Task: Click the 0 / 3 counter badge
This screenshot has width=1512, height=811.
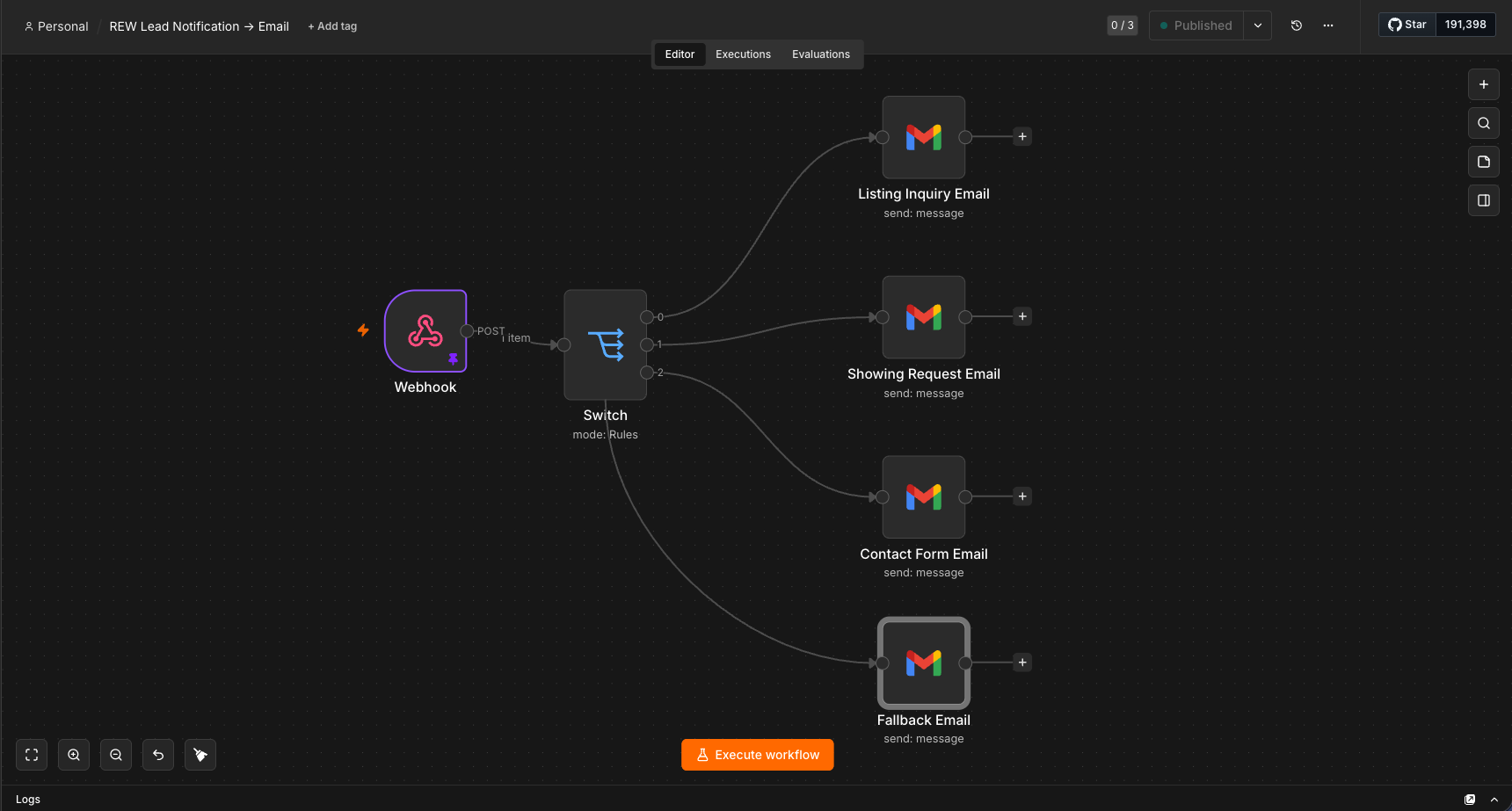Action: click(x=1123, y=25)
